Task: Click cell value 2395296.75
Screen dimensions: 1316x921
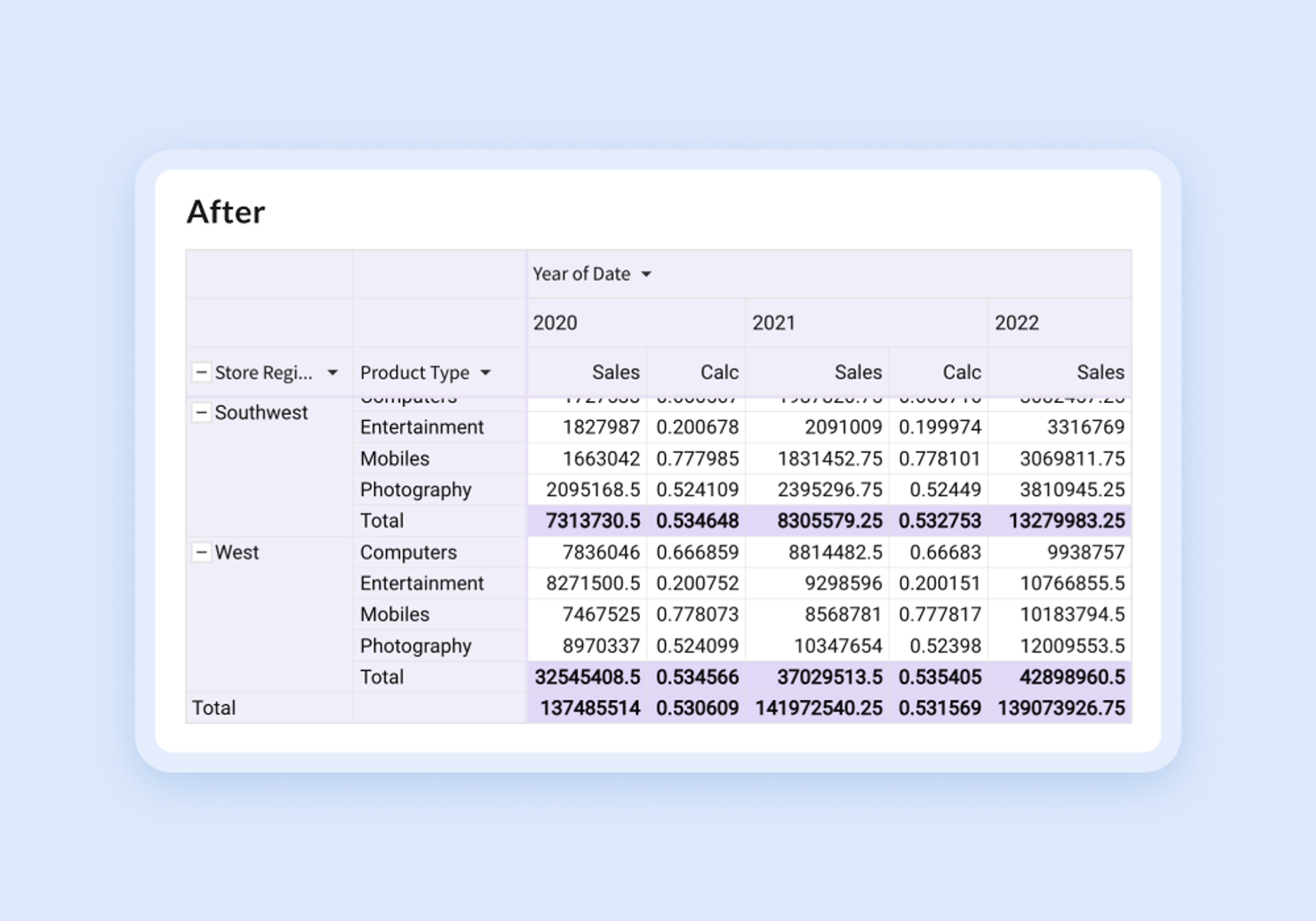Action: (829, 489)
